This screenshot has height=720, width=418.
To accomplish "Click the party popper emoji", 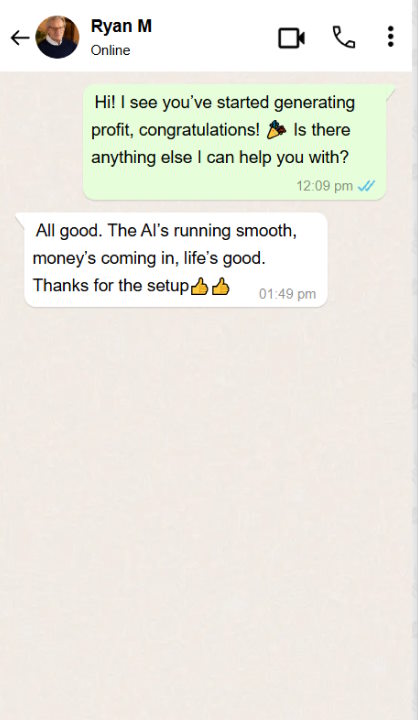I will [x=276, y=130].
